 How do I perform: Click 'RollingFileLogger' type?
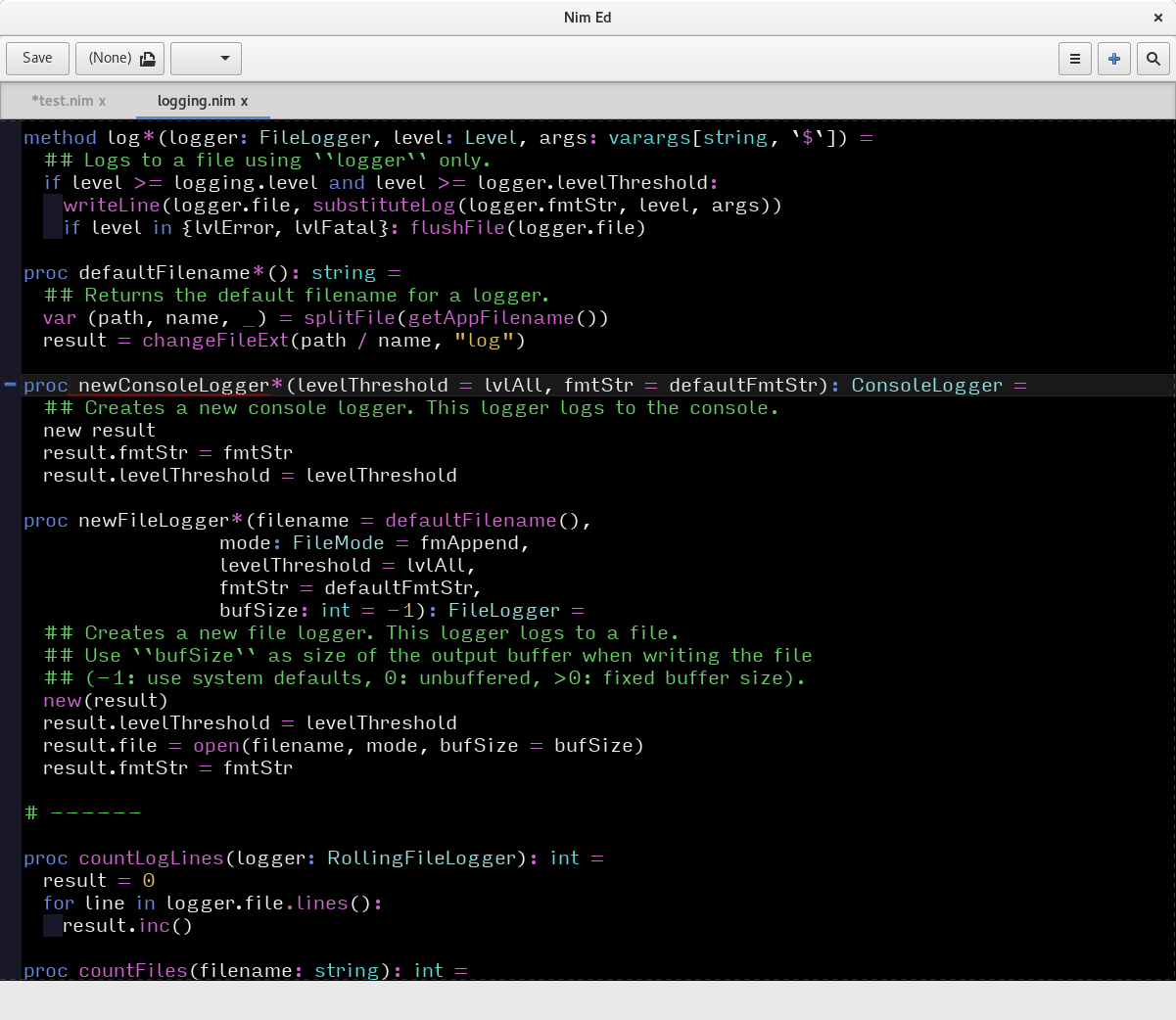coord(422,858)
